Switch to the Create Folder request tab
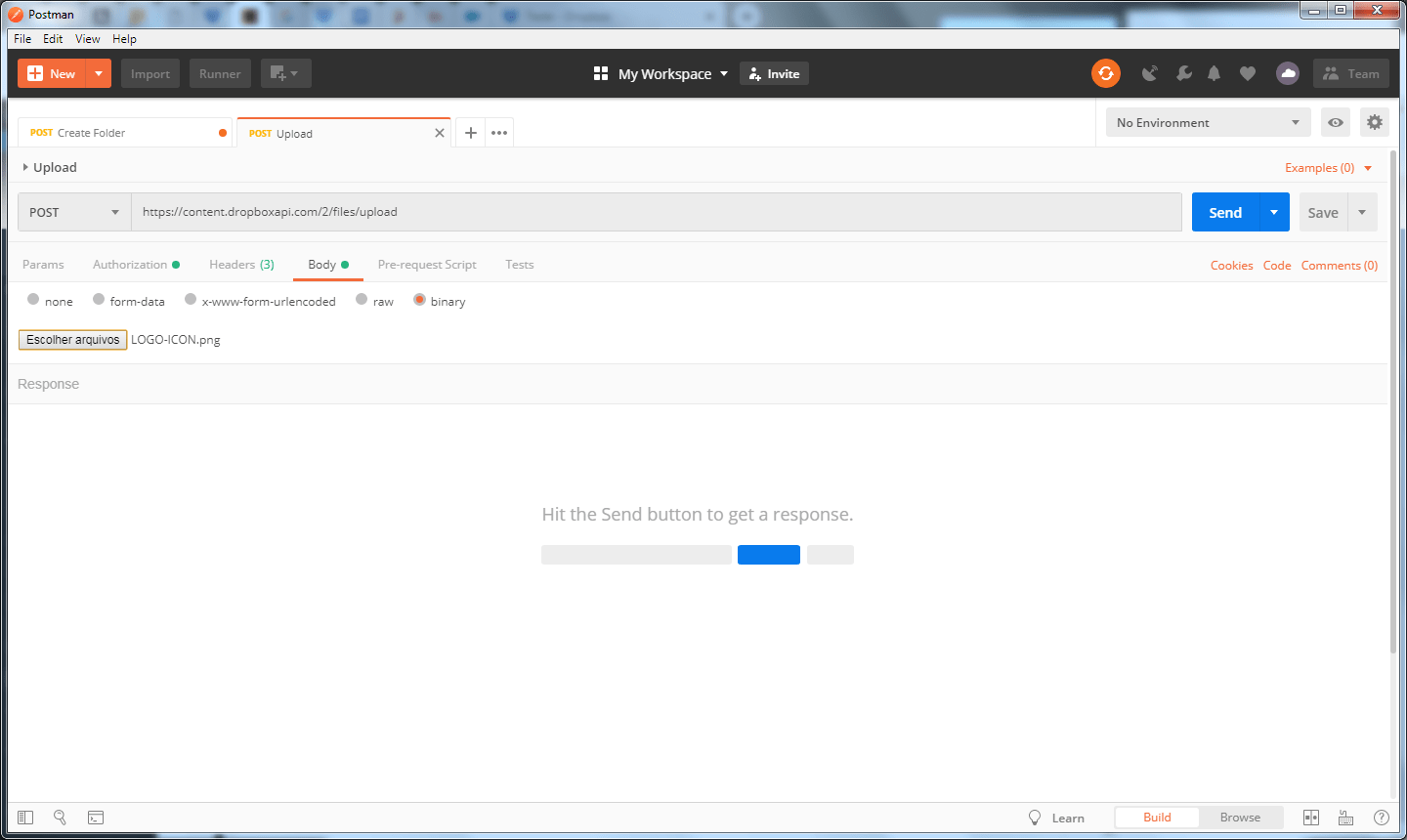 125,133
